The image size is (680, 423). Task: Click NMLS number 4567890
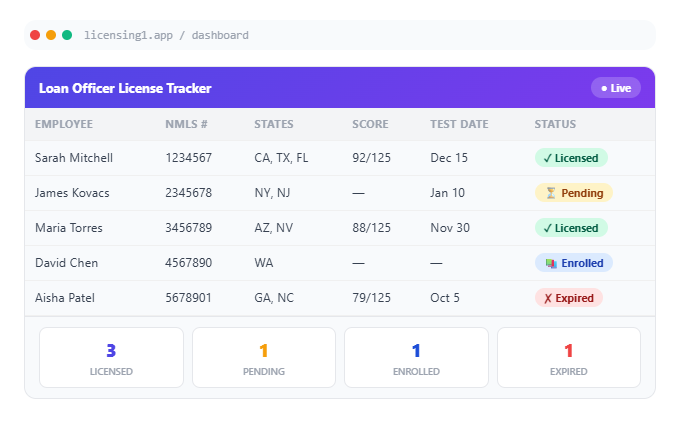click(x=189, y=263)
